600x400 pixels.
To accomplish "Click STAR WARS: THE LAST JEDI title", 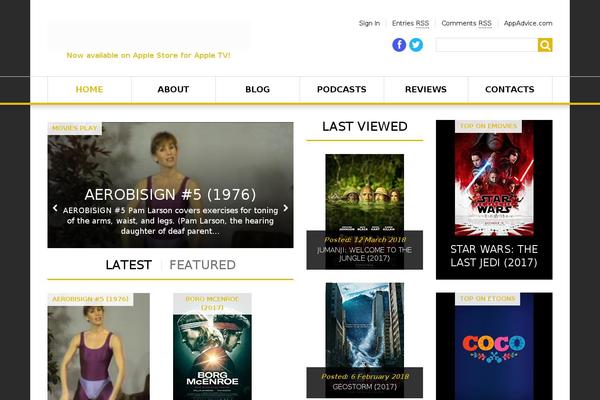I will tap(494, 256).
